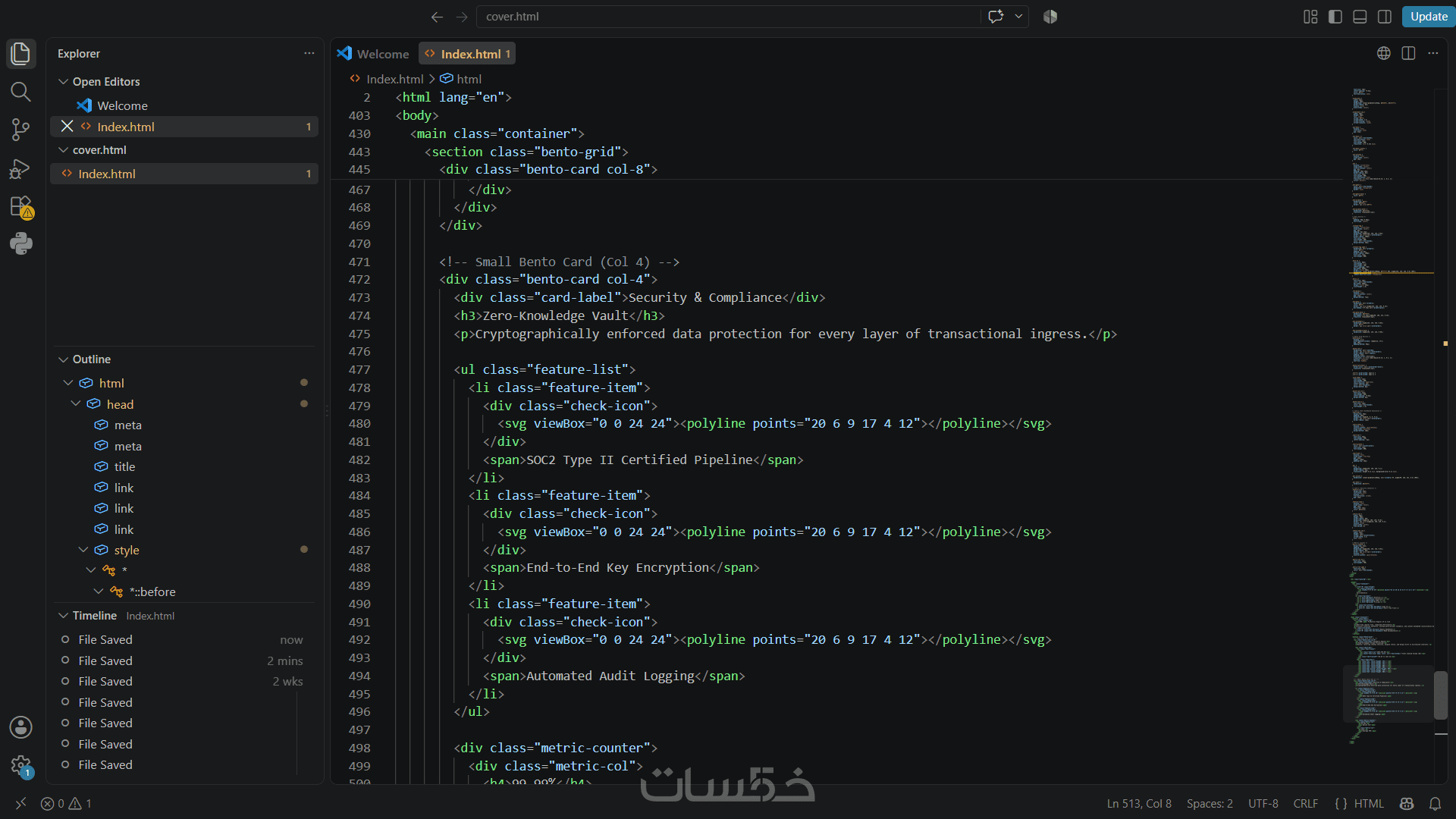
Task: Switch to the Welcome tab
Action: point(373,54)
